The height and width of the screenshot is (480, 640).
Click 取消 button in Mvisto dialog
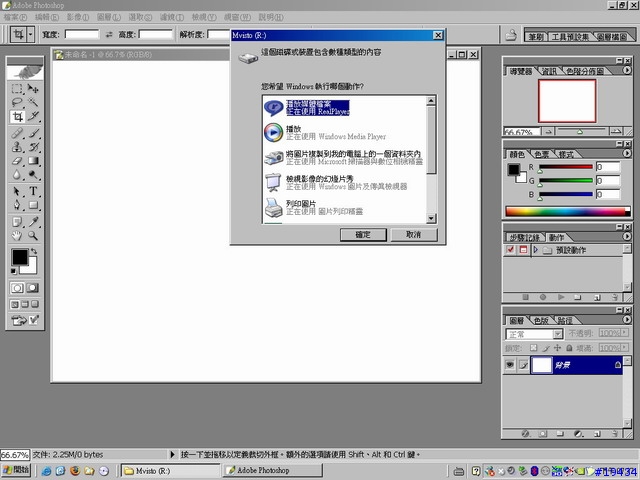click(x=413, y=235)
